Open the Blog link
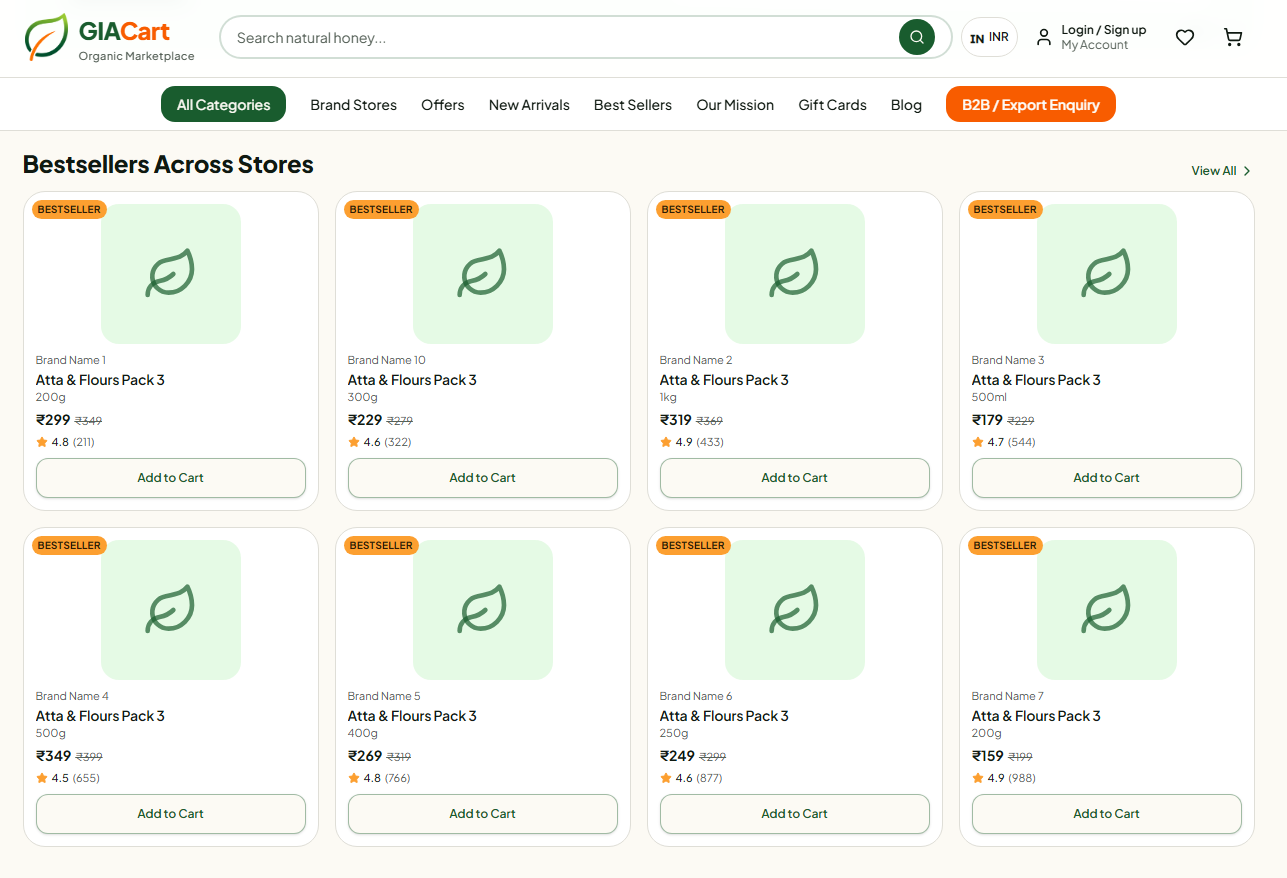This screenshot has height=878, width=1287. tap(906, 105)
